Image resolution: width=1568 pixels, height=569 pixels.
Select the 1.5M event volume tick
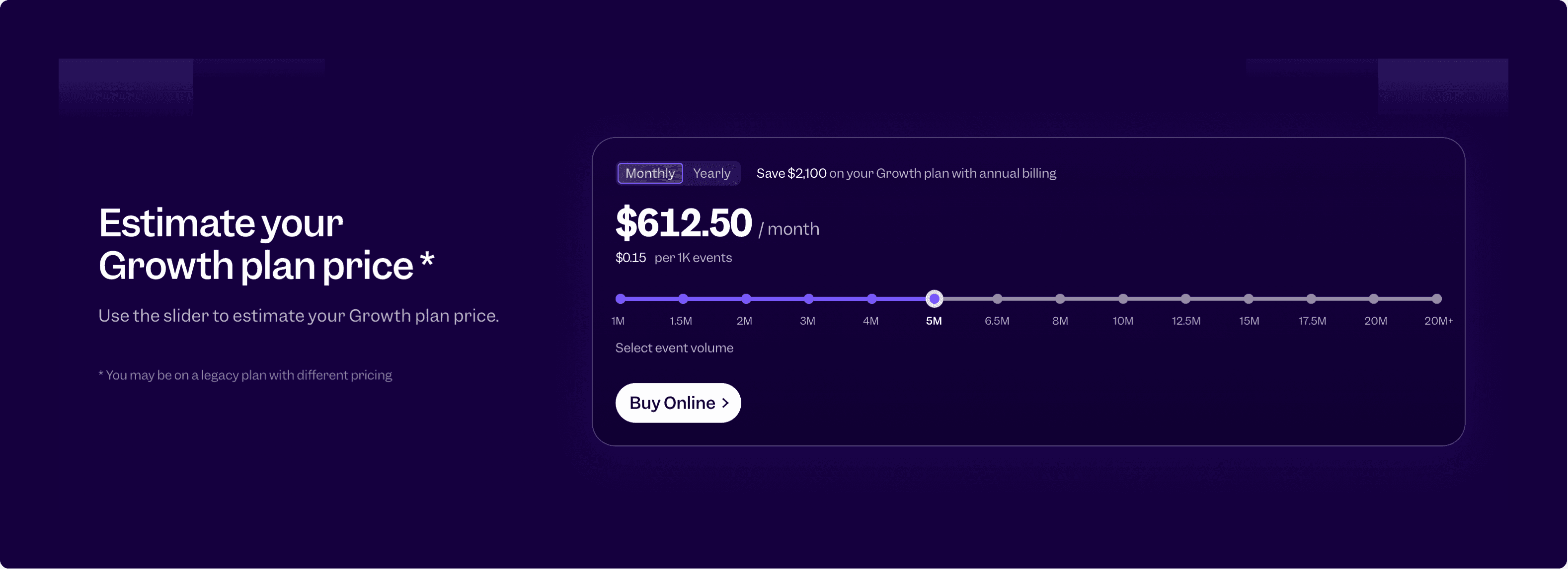coord(683,298)
